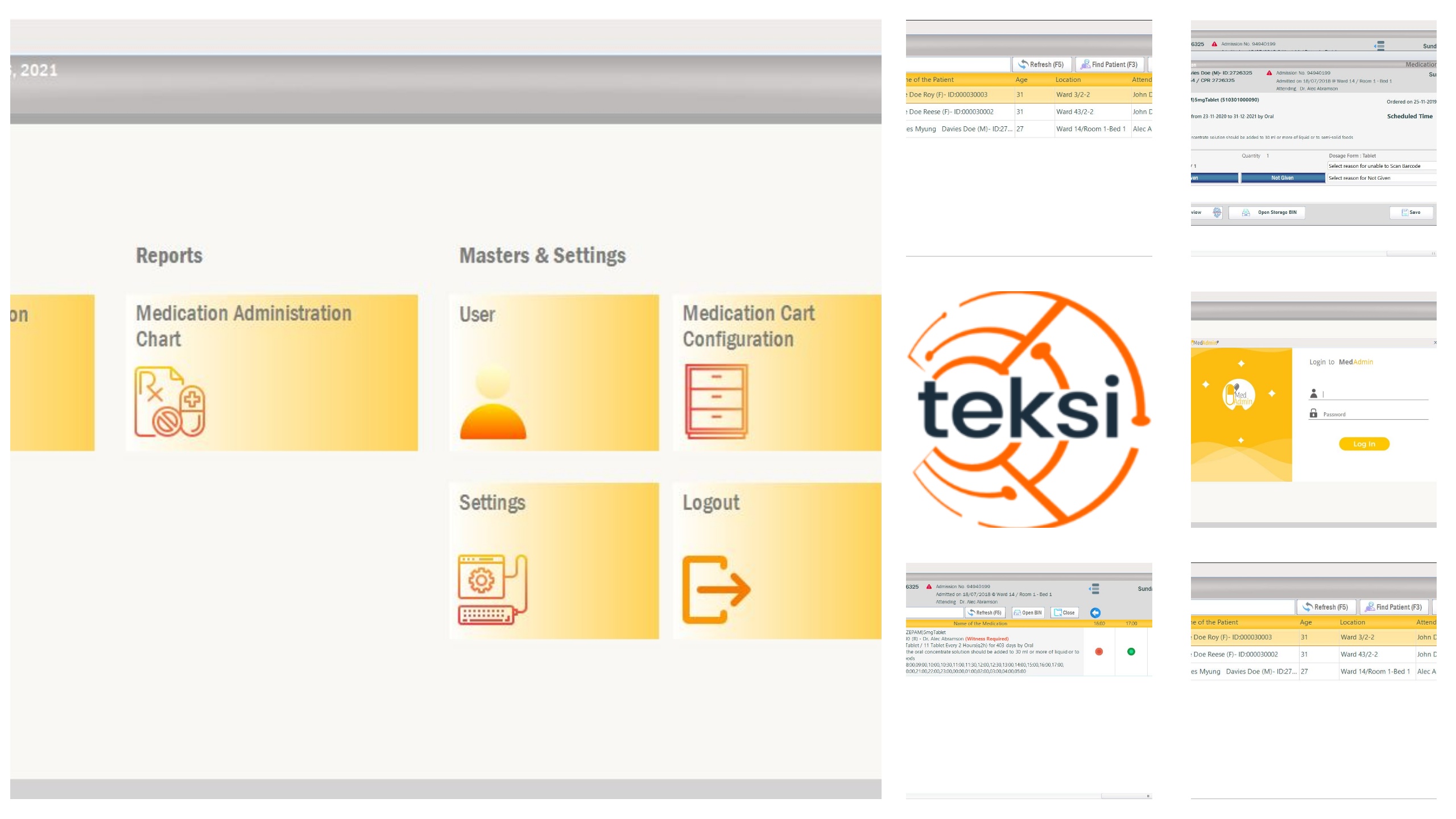This screenshot has height=819, width=1456.
Task: Select Doe Roy row in upper patient list
Action: click(1029, 95)
